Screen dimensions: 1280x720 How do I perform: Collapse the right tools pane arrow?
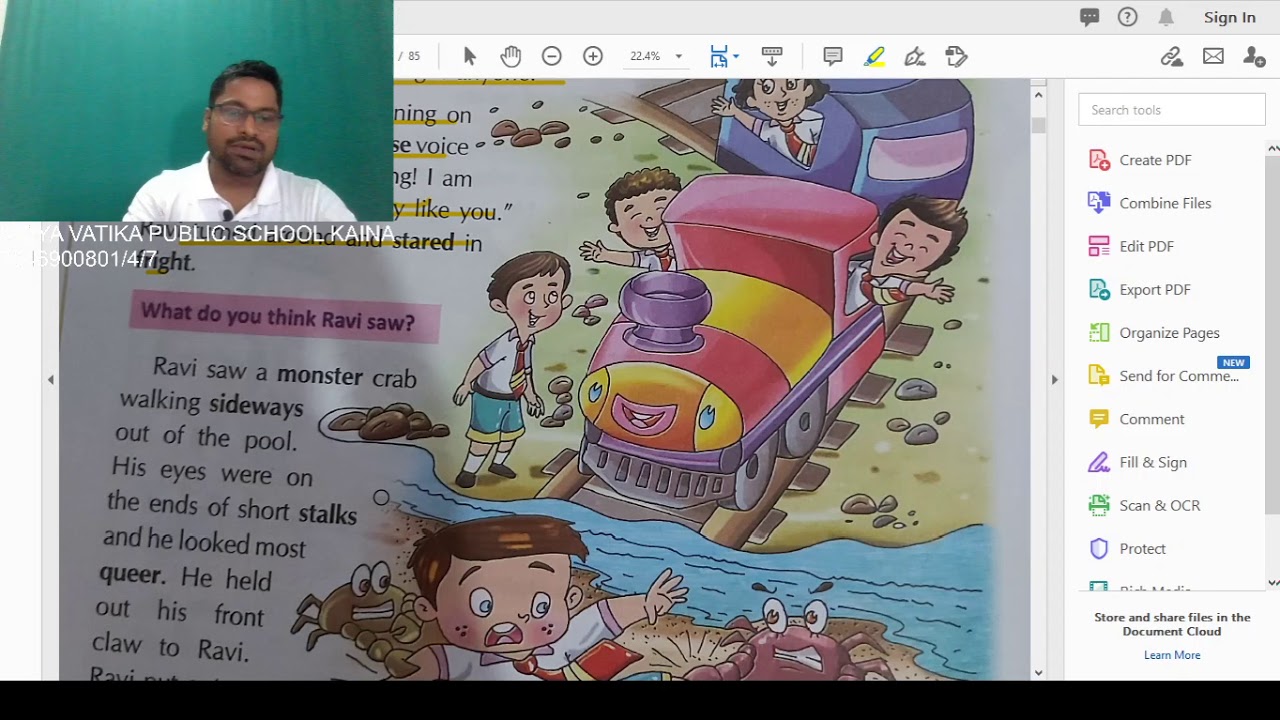1054,380
